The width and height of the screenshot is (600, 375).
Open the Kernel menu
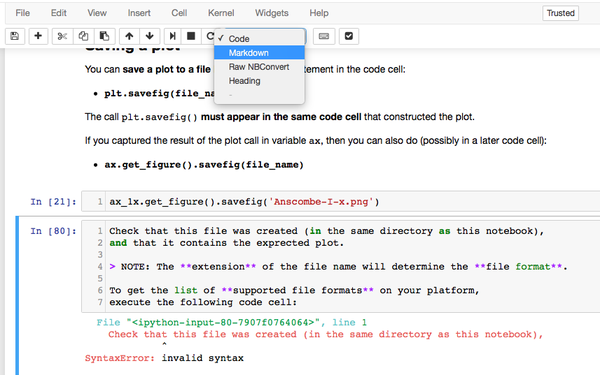point(221,13)
